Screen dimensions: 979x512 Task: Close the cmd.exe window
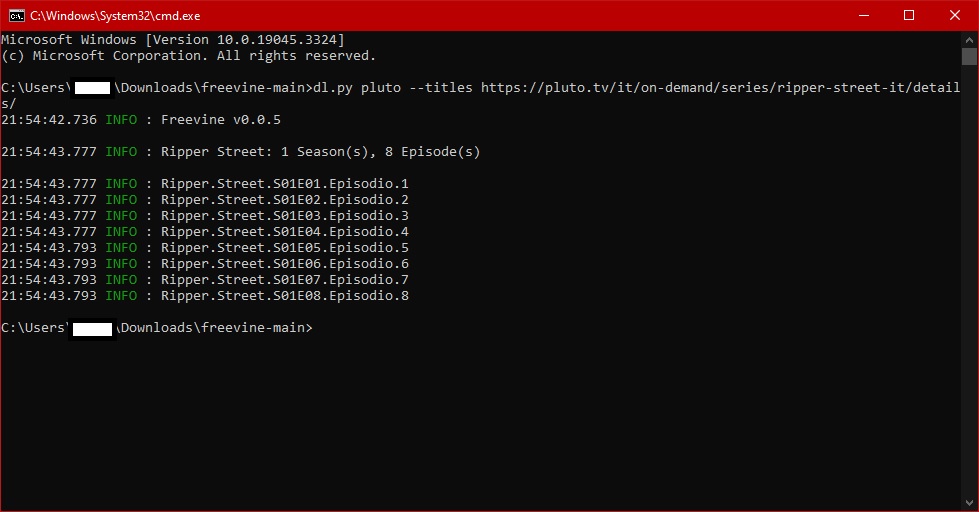click(x=955, y=15)
